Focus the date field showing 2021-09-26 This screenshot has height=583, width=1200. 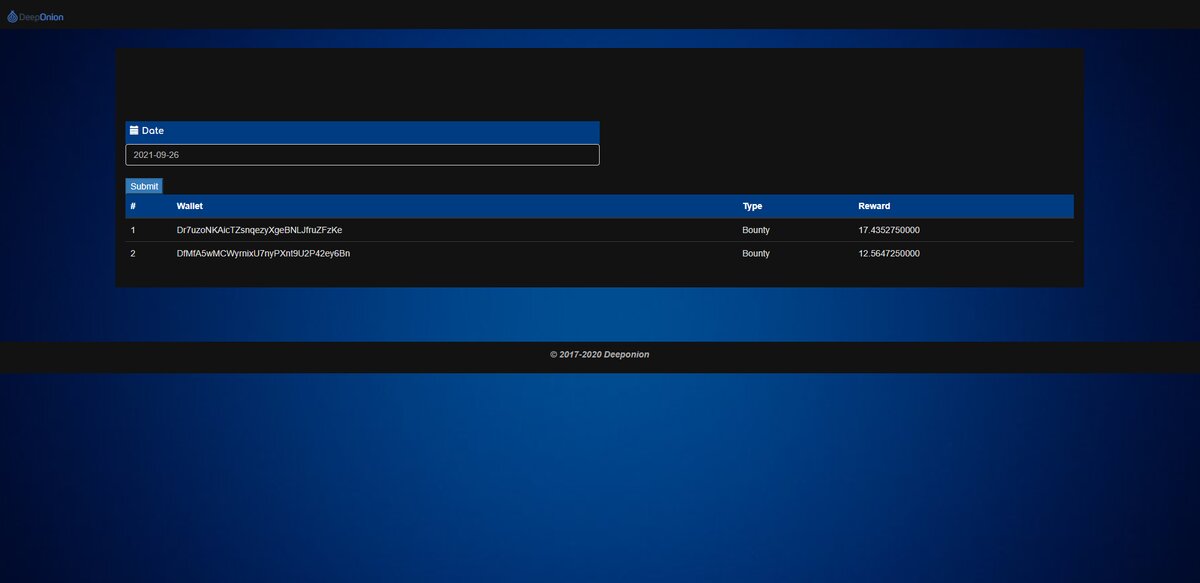(362, 155)
